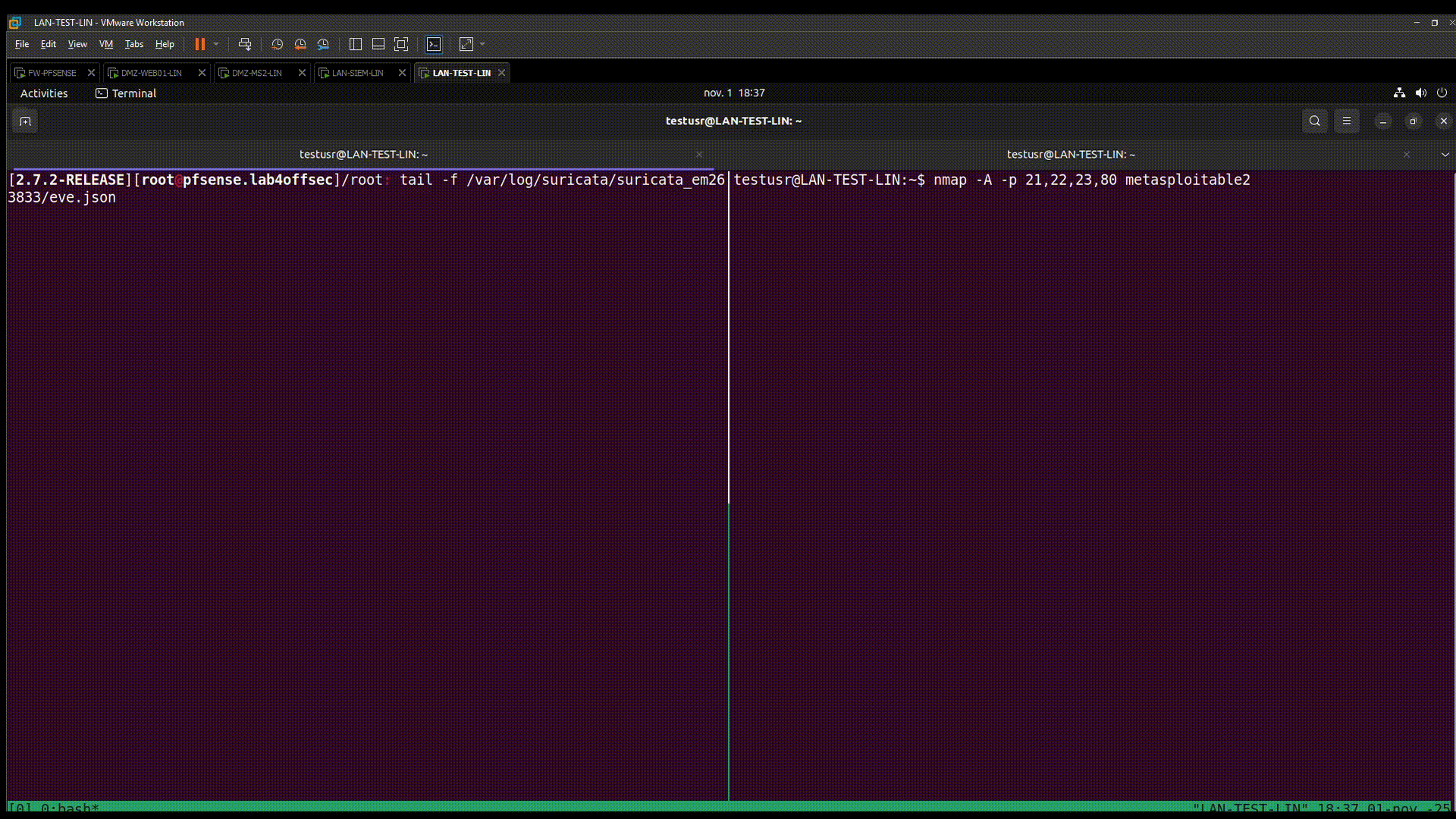Open the snapshot manager icon
The height and width of the screenshot is (819, 1456).
click(324, 44)
